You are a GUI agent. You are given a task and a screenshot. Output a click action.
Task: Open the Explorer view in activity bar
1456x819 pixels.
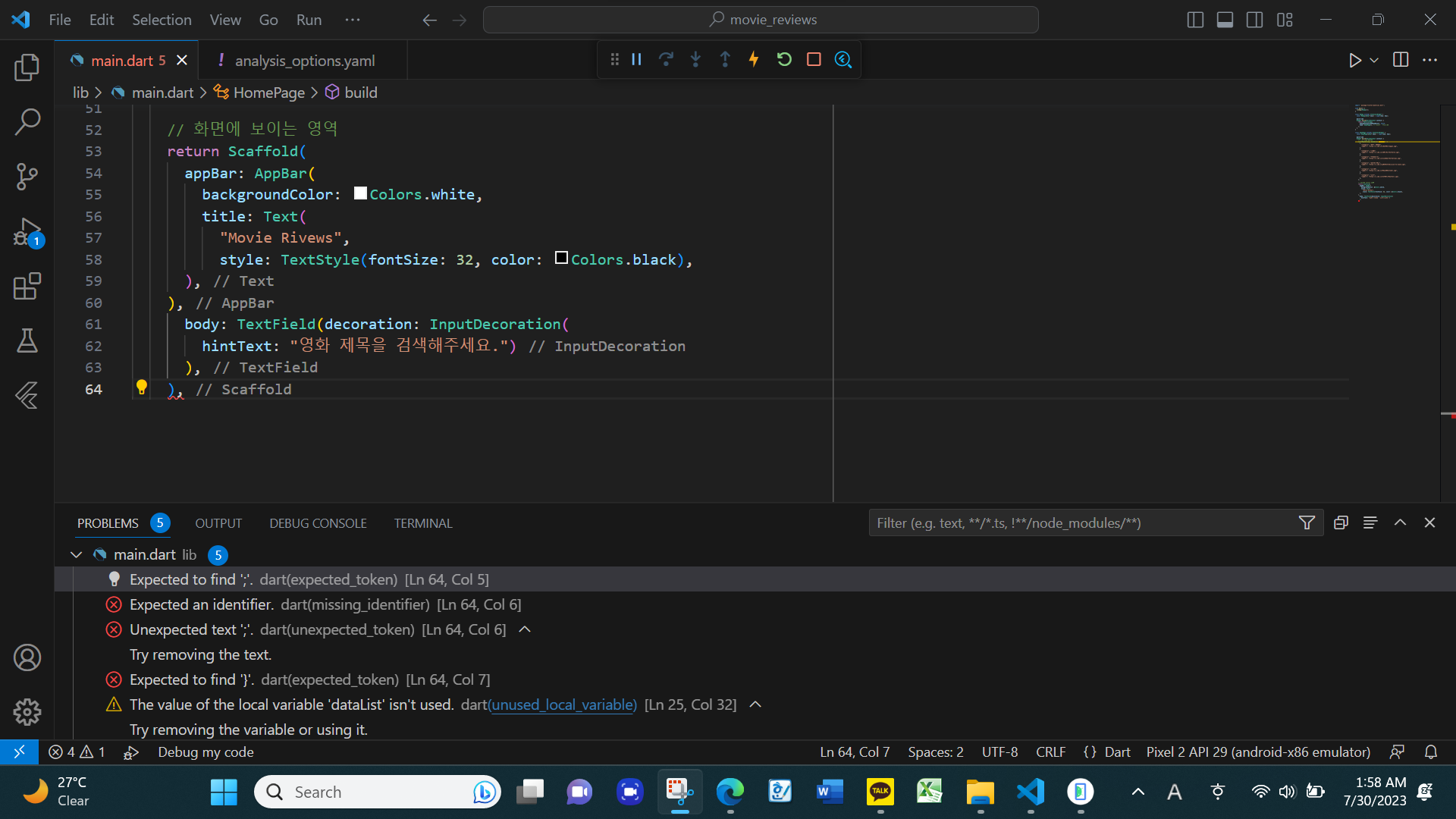pyautogui.click(x=27, y=67)
